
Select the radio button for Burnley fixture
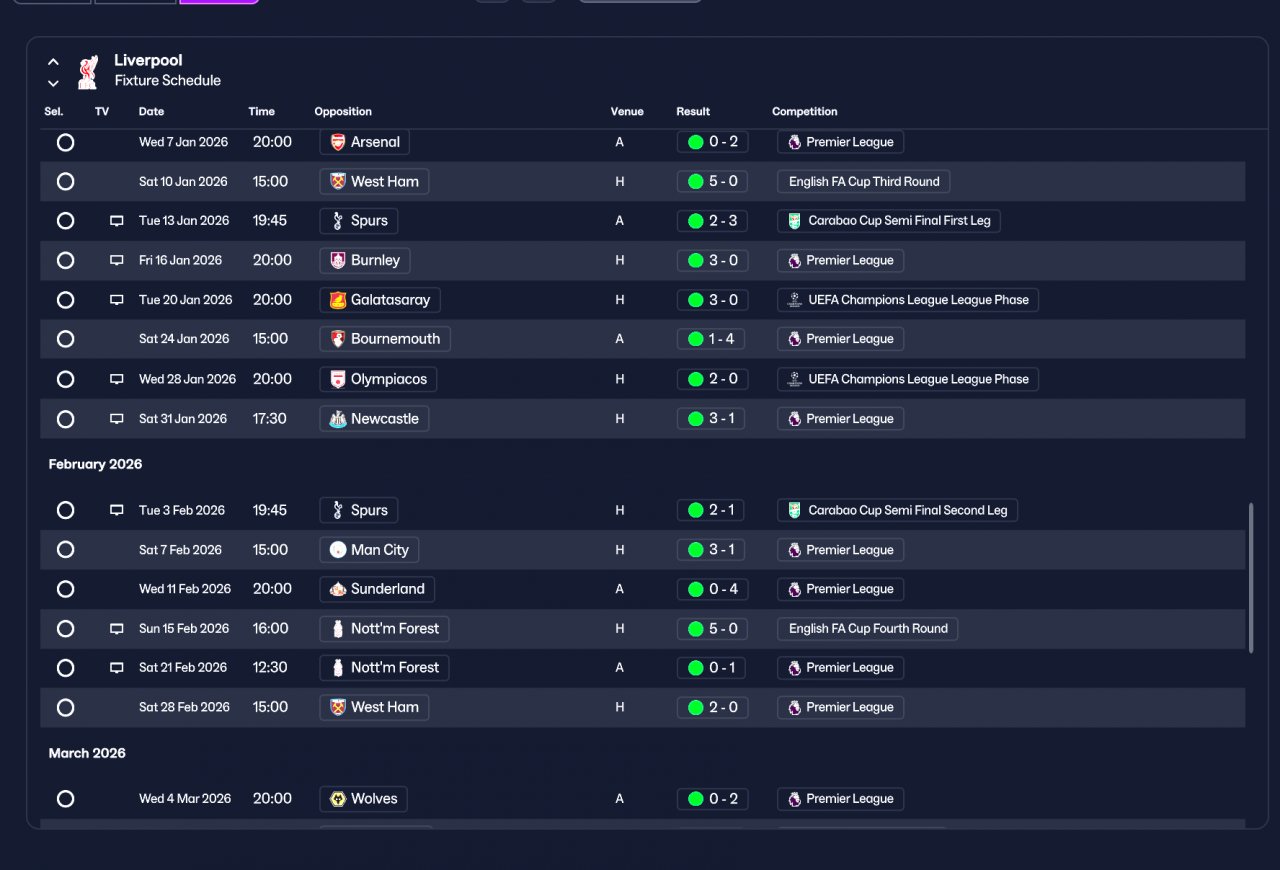click(65, 260)
